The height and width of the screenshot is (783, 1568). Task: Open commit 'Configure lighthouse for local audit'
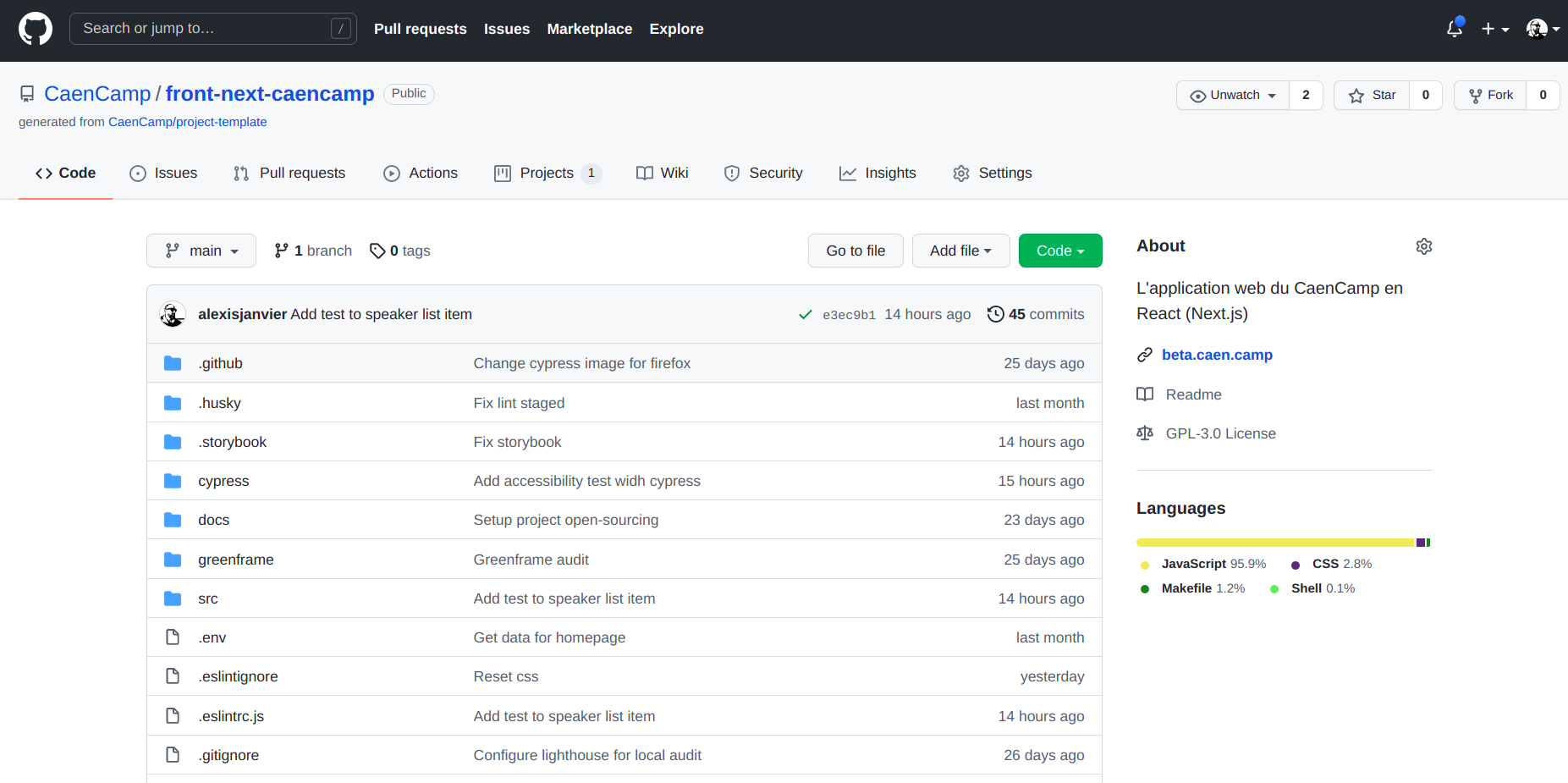587,755
